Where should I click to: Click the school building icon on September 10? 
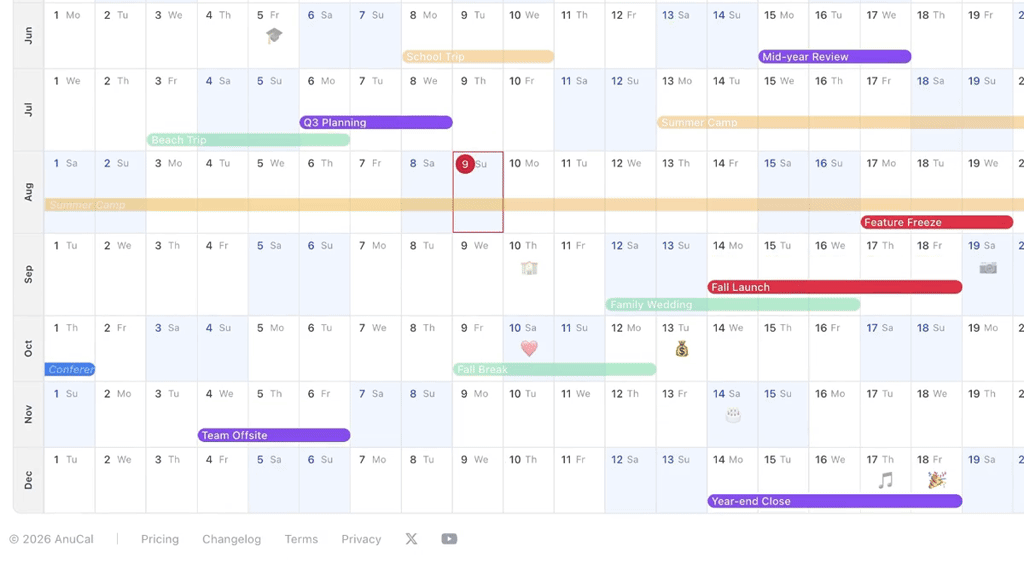529,268
